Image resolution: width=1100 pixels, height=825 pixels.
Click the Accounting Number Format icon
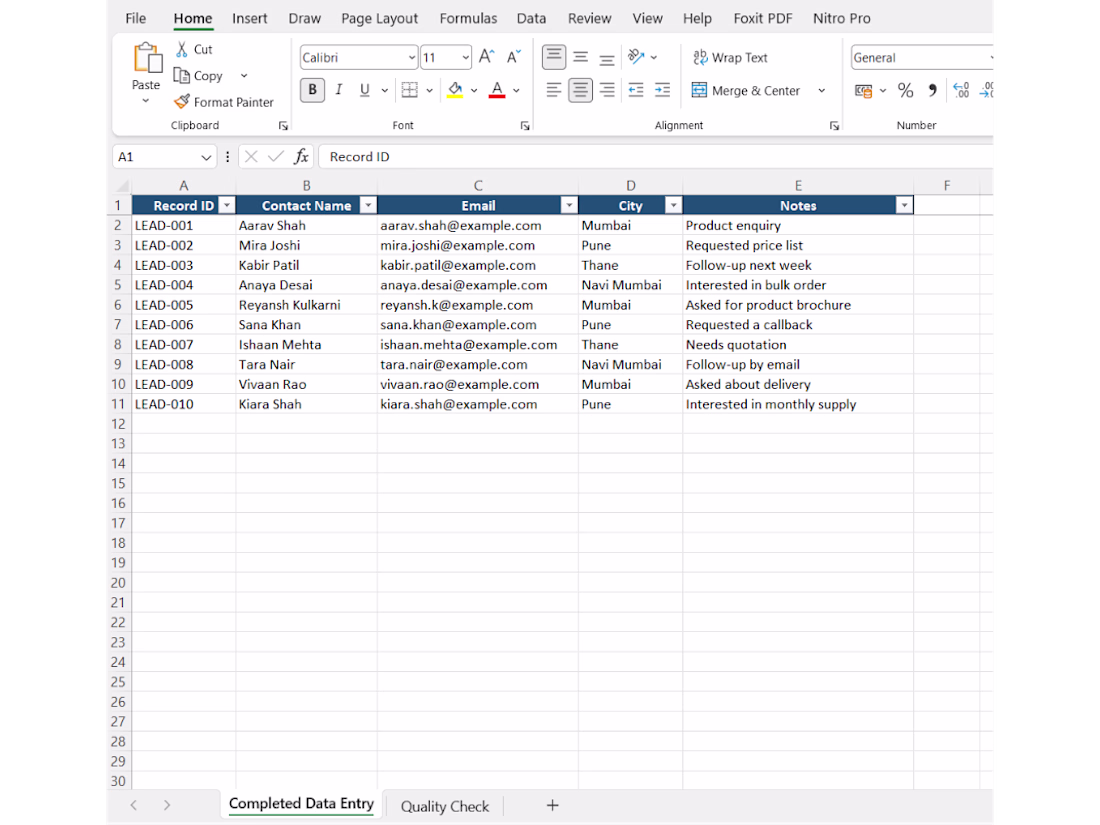pyautogui.click(x=864, y=90)
